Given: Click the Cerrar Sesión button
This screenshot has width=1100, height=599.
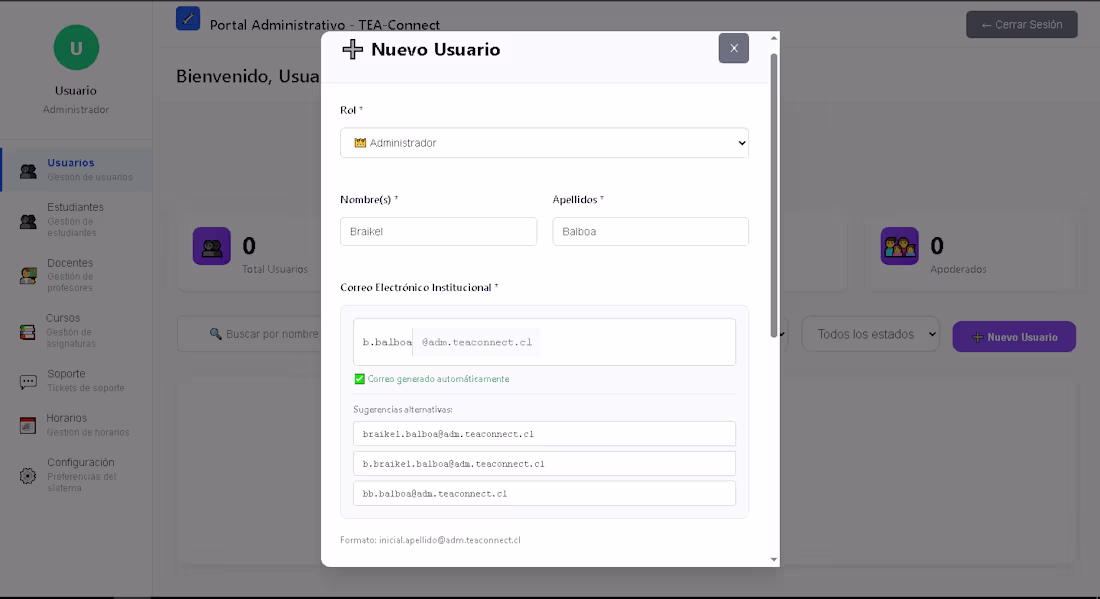Looking at the screenshot, I should pyautogui.click(x=1021, y=24).
